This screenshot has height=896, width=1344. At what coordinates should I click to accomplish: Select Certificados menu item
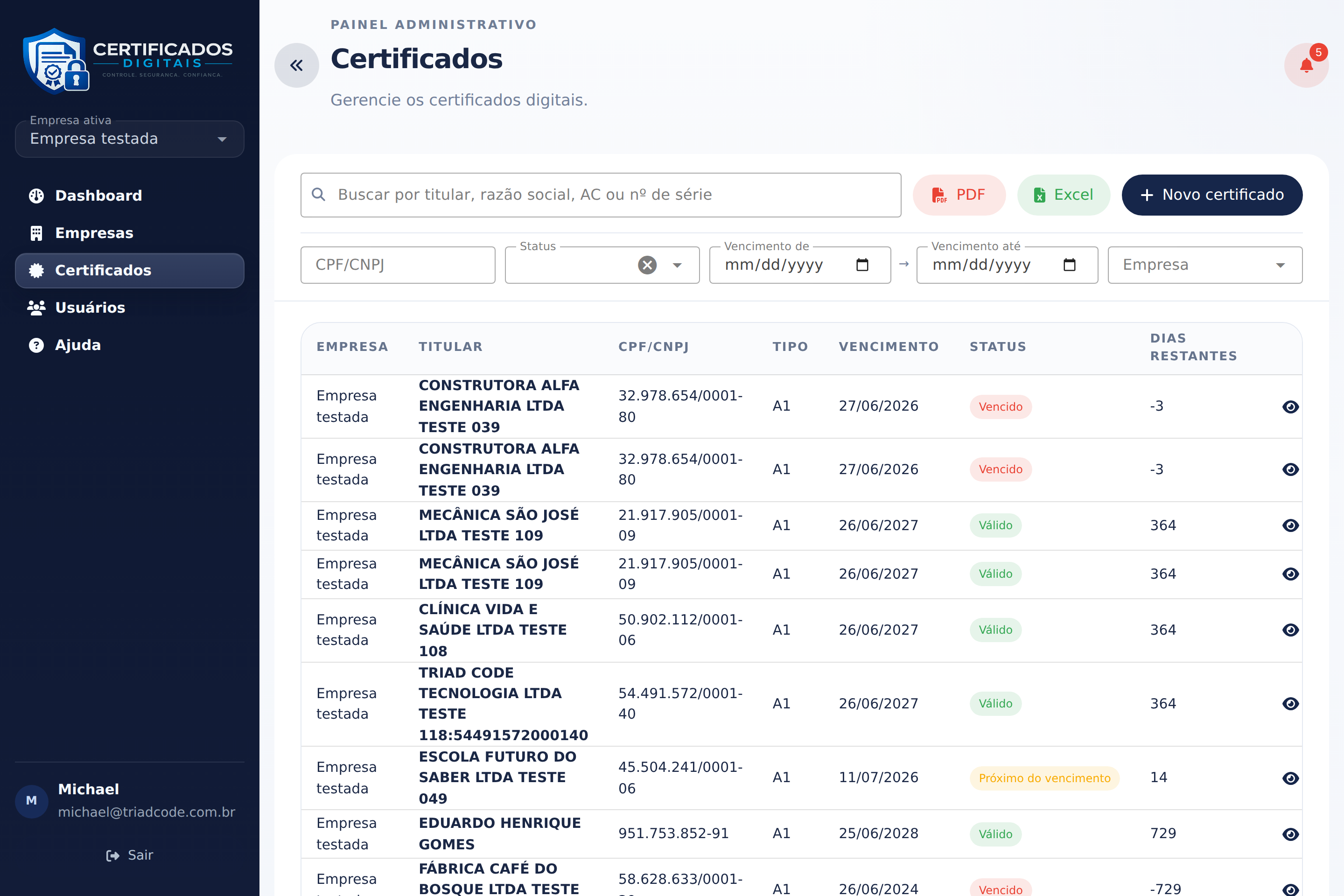click(130, 270)
